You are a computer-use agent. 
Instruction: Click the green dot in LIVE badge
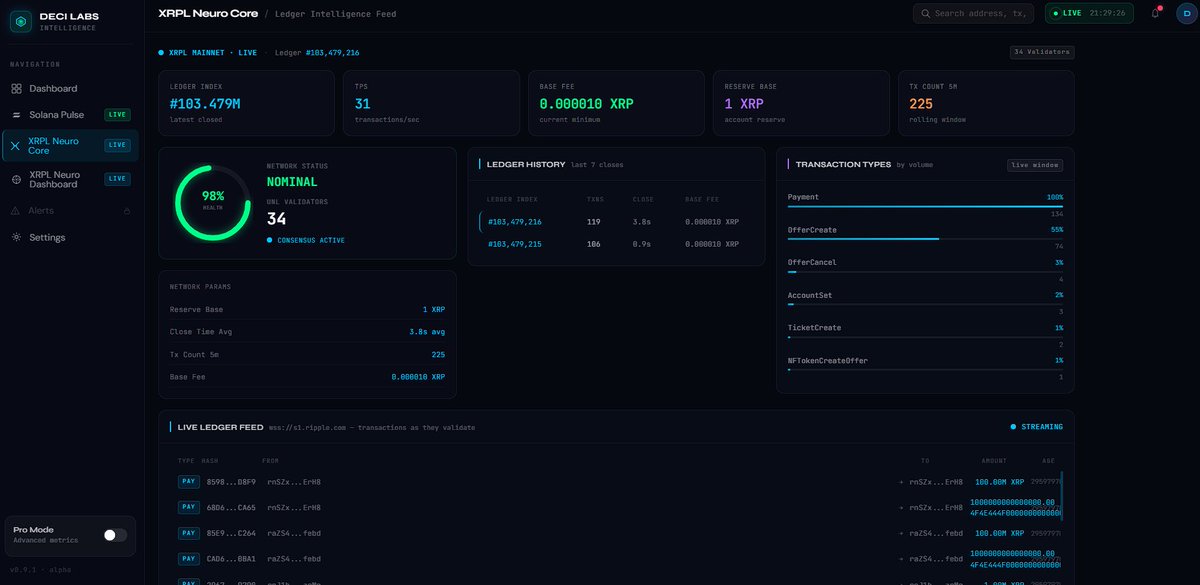[x=1055, y=14]
